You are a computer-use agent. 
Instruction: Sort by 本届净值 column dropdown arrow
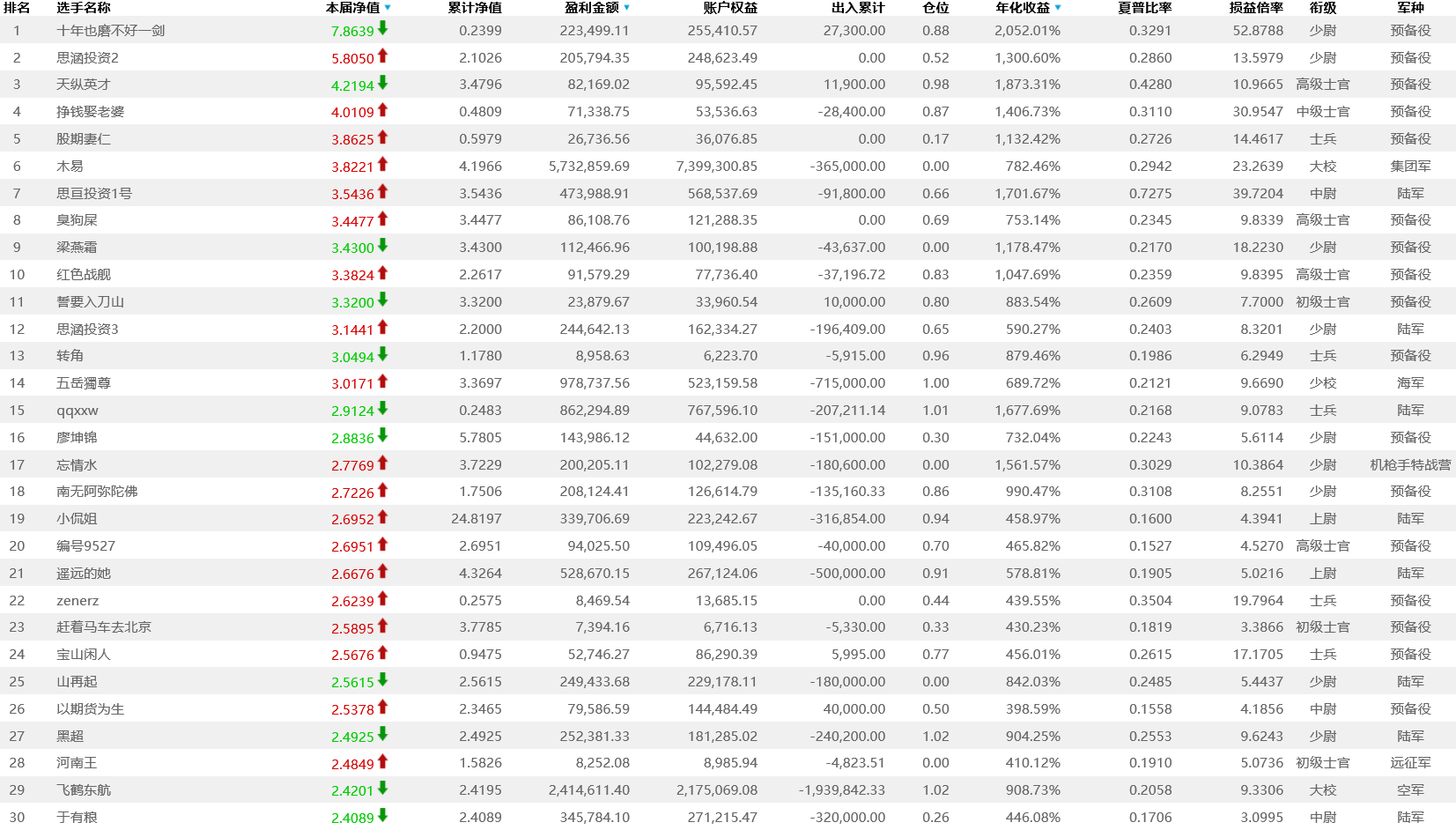pyautogui.click(x=388, y=8)
